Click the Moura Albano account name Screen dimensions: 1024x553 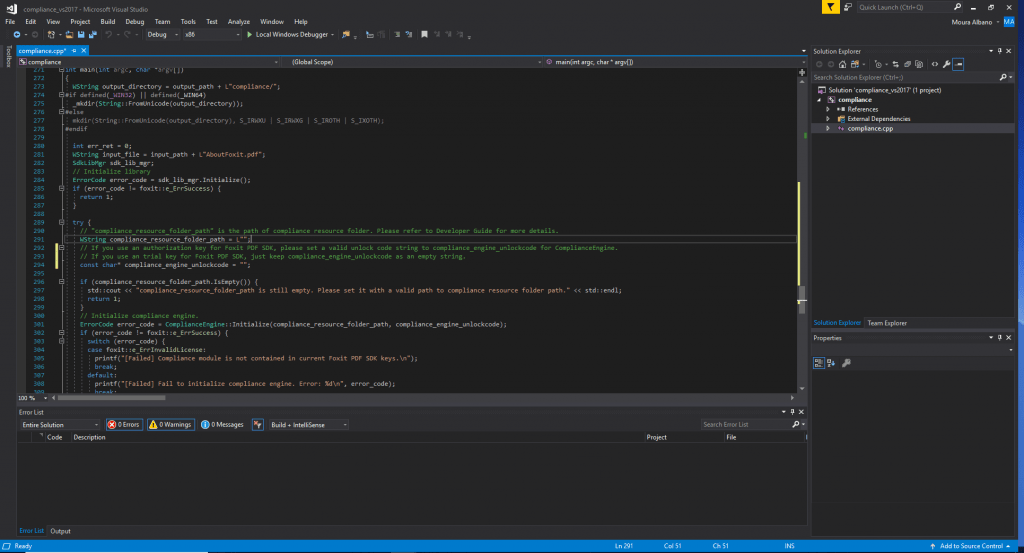[x=972, y=22]
